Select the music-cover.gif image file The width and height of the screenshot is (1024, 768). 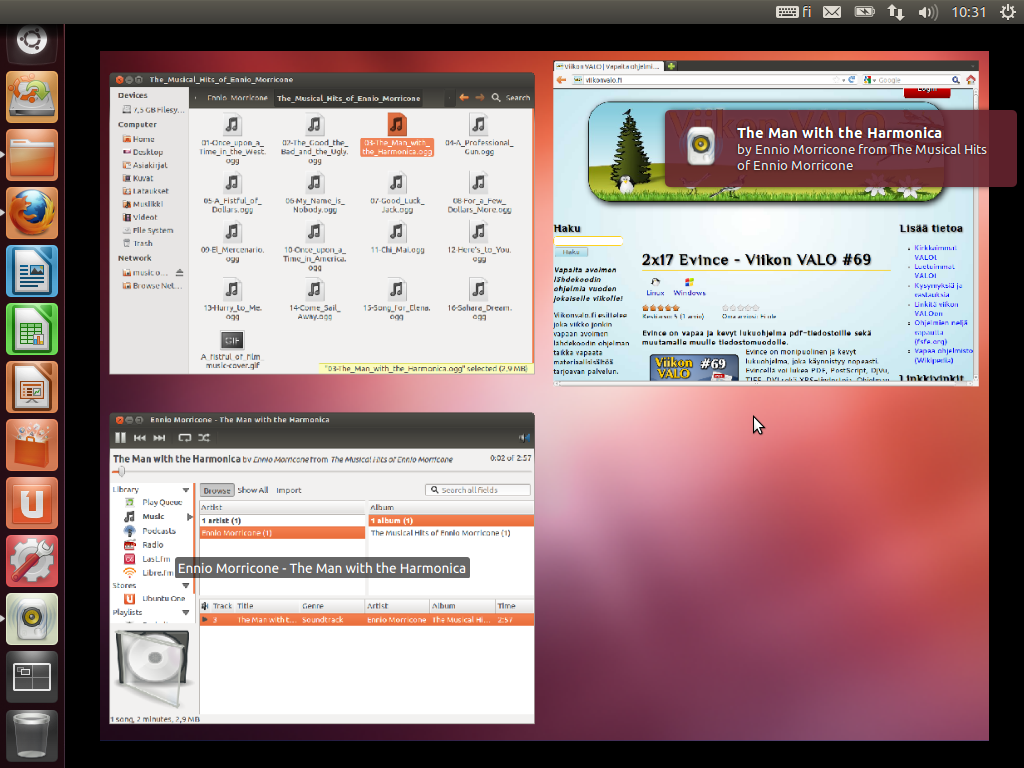[232, 350]
